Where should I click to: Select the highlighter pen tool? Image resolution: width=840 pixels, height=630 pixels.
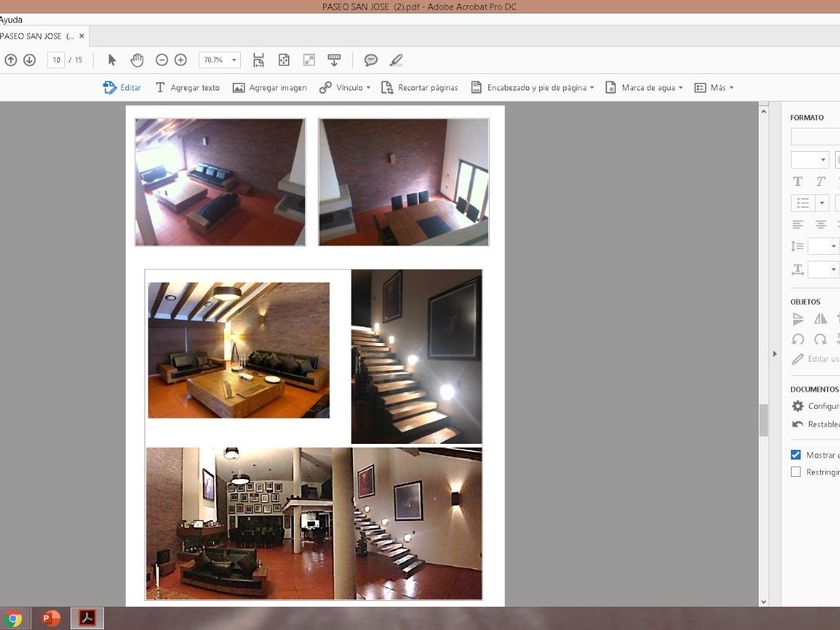tap(396, 60)
